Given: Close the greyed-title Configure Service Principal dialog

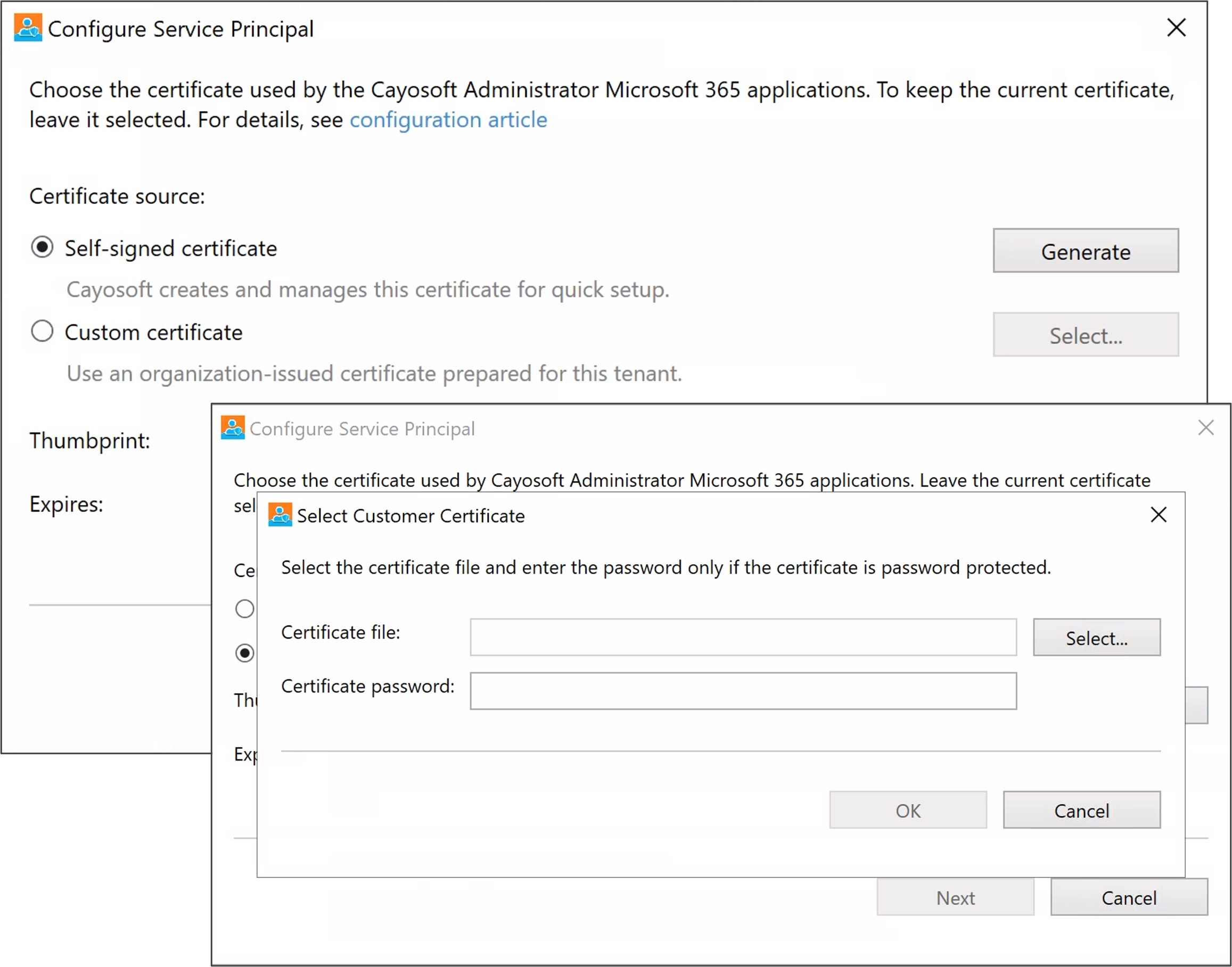Looking at the screenshot, I should point(1206,427).
